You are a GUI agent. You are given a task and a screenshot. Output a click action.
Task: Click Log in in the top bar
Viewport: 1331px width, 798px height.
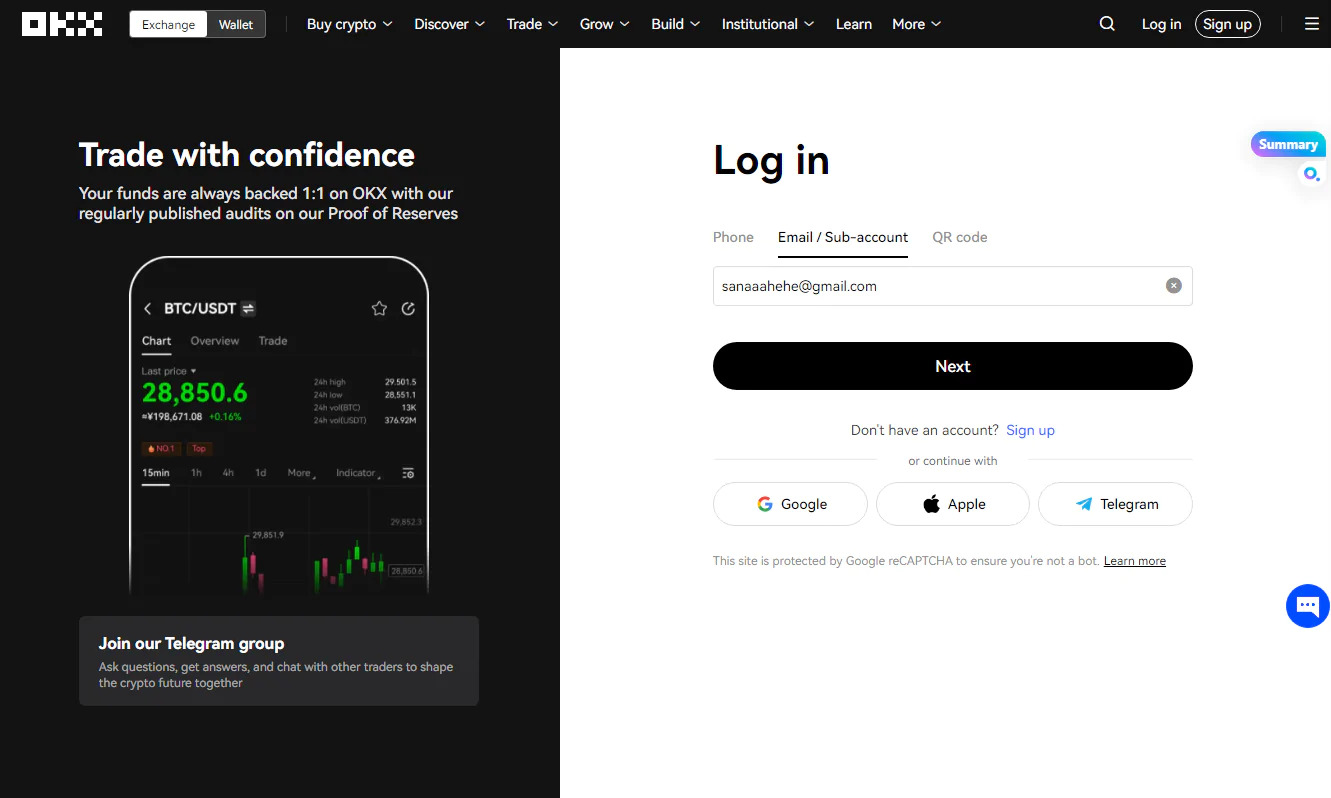(x=1161, y=24)
